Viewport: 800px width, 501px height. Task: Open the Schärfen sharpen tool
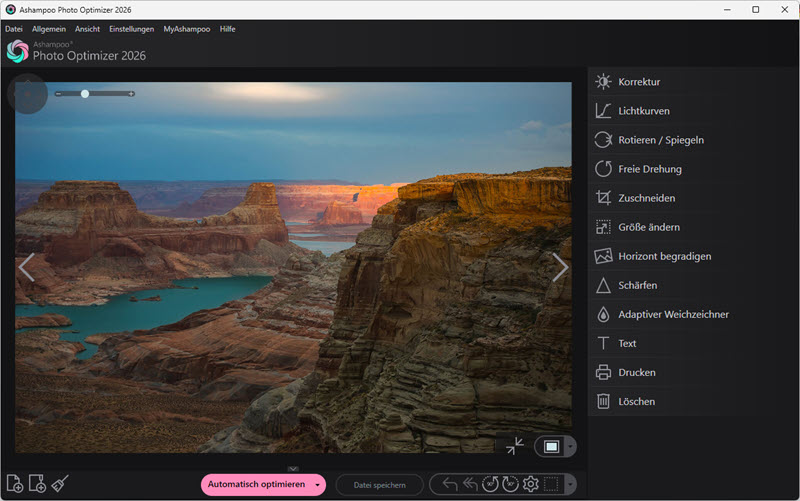click(692, 285)
